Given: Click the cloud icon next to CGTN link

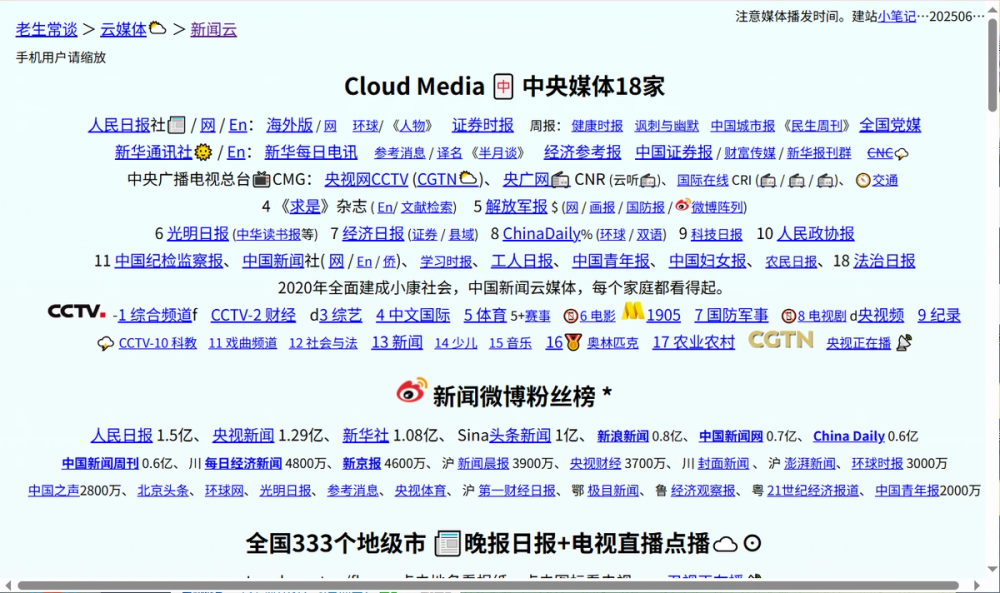Looking at the screenshot, I should click(x=469, y=179).
